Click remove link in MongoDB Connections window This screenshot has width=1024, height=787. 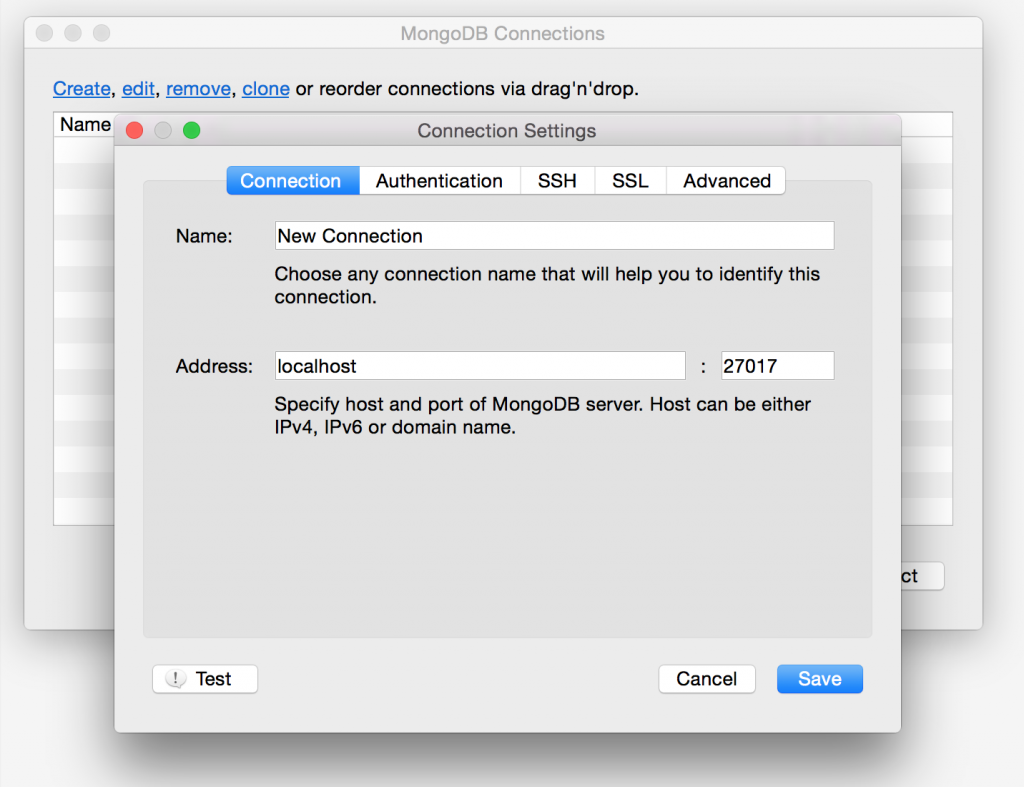(198, 89)
